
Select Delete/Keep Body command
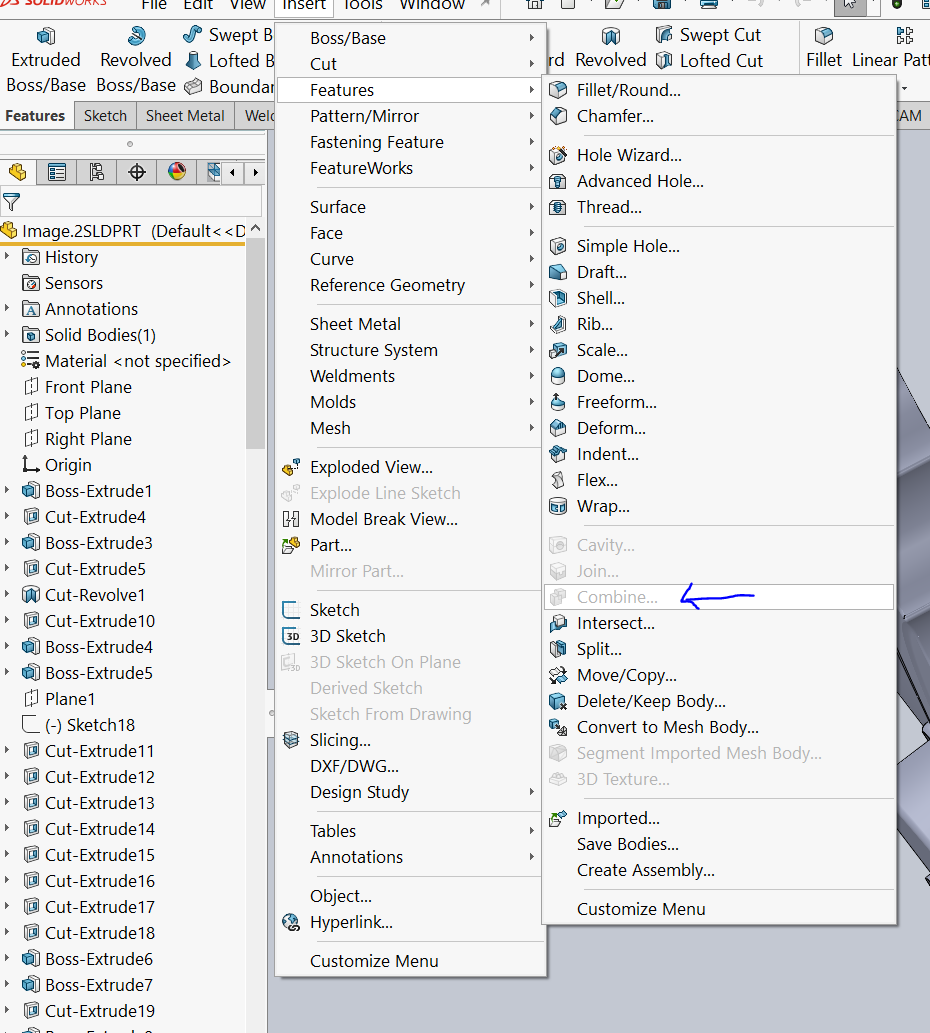[718, 702]
